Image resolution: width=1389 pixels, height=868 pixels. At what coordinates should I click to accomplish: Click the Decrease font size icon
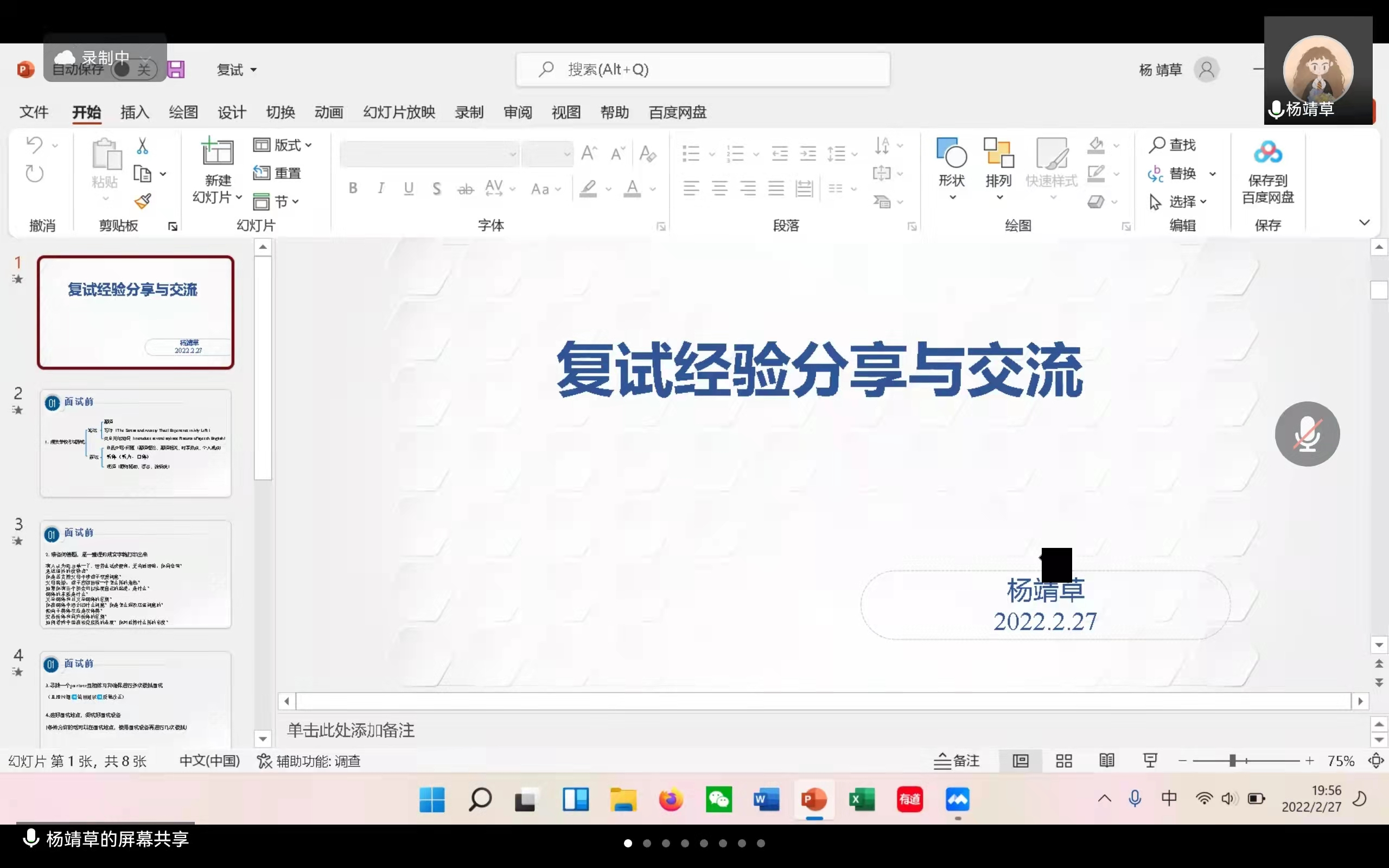point(617,154)
